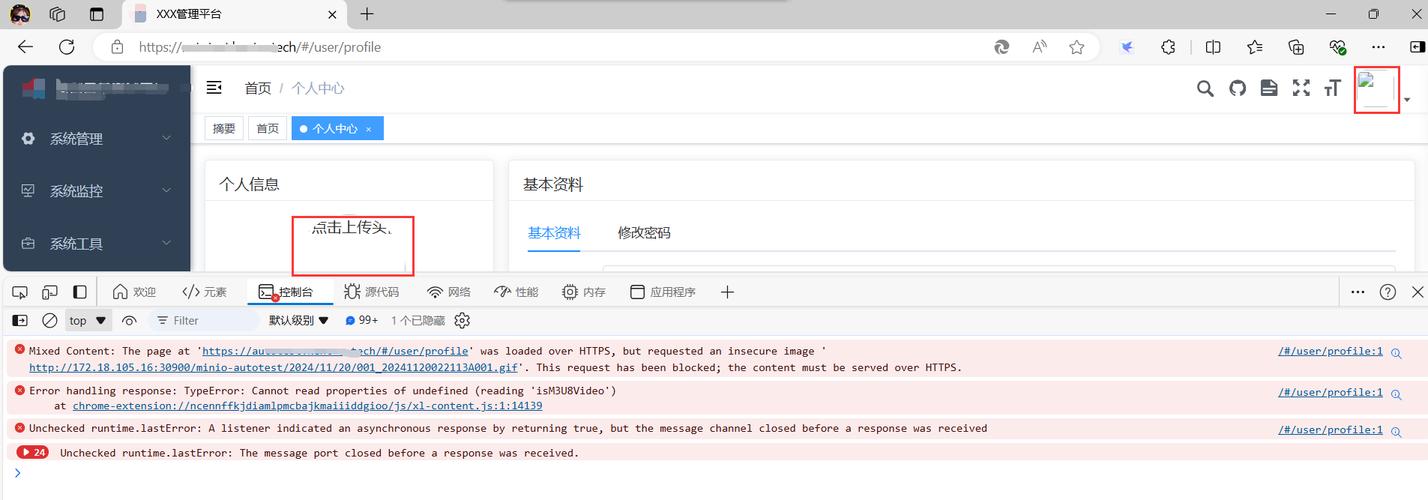
Task: Clear the console with the circle-slash icon
Action: [49, 321]
